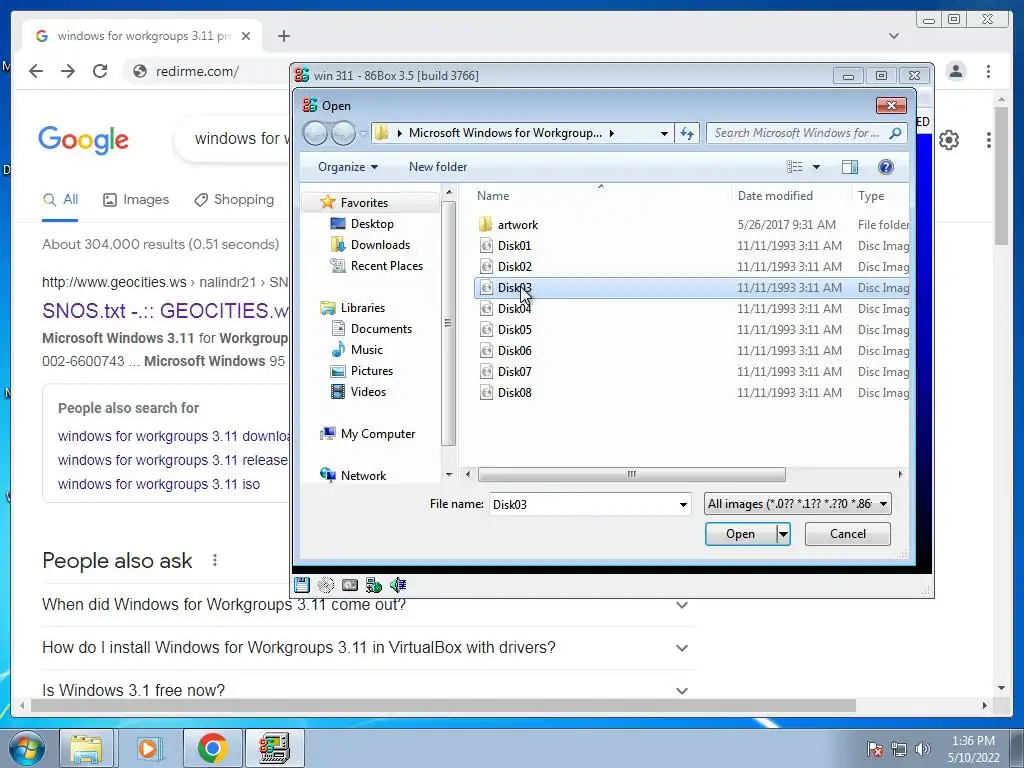Screen dimensions: 1024x768
Task: Sort files by Type column header
Action: tap(871, 196)
